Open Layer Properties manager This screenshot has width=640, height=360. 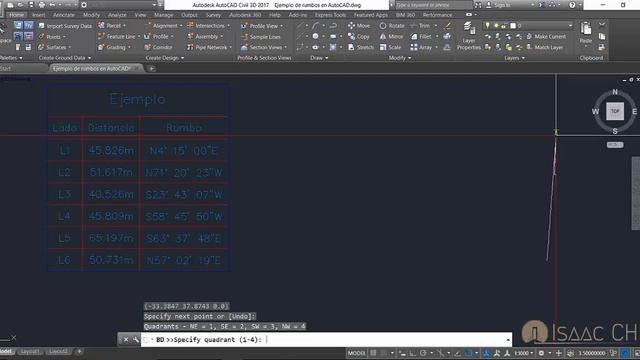pyautogui.click(x=469, y=36)
